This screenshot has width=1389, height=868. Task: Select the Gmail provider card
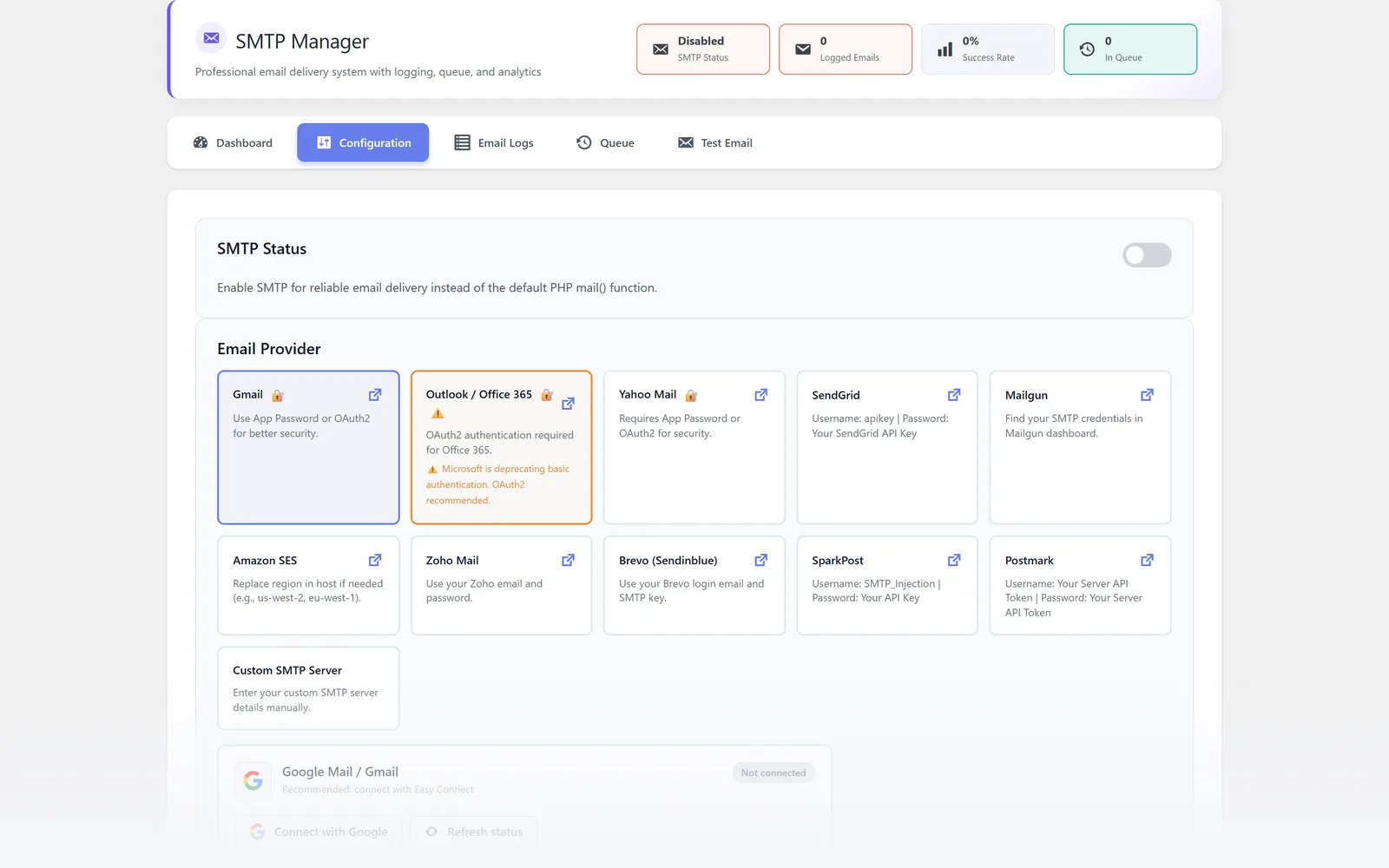[x=308, y=448]
